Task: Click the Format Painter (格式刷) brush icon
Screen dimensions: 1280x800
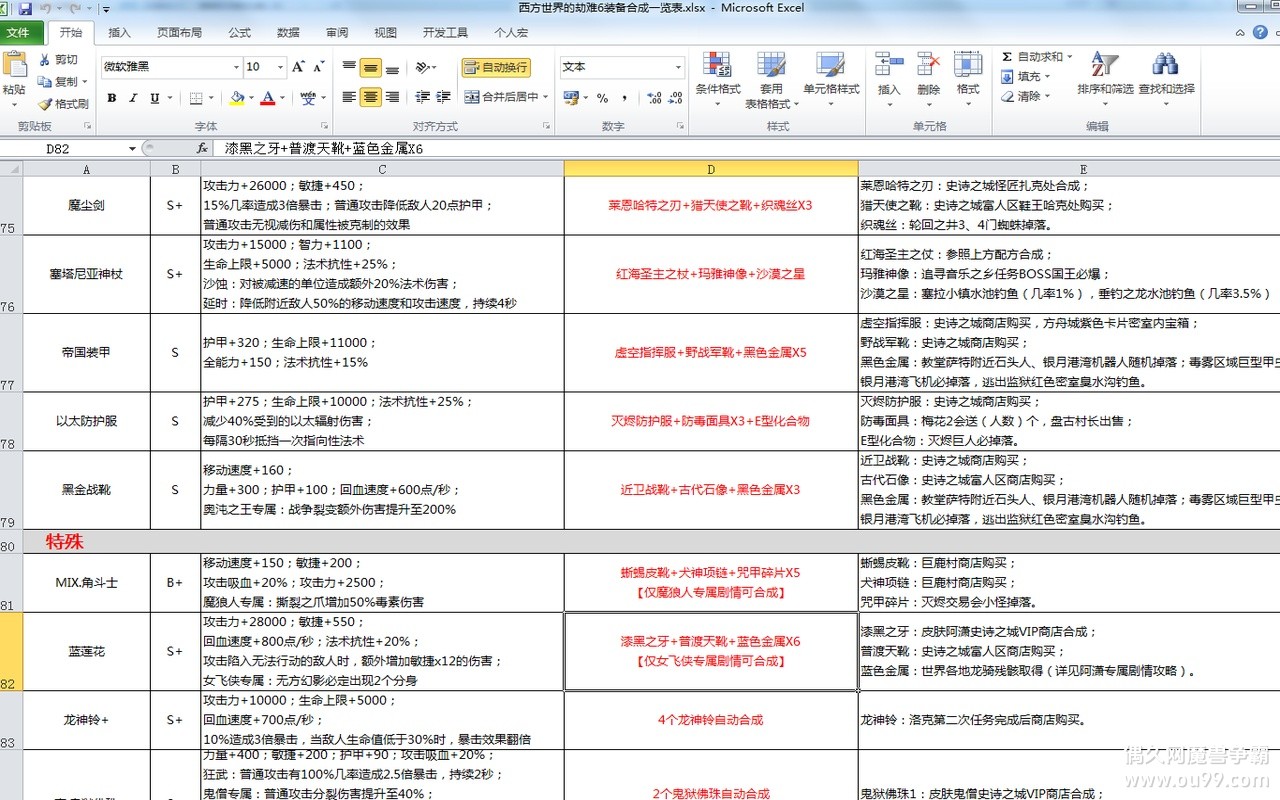Action: (45, 104)
